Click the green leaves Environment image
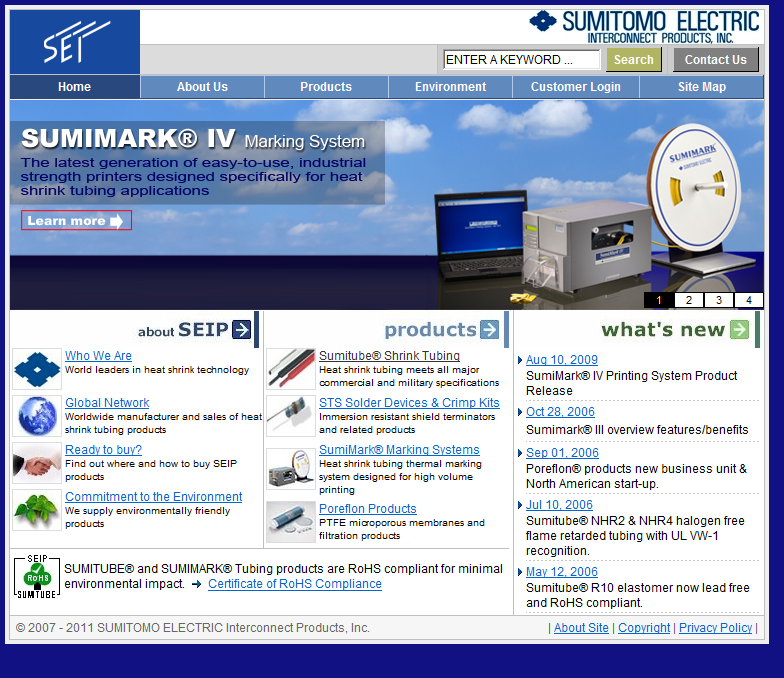 pyautogui.click(x=37, y=510)
